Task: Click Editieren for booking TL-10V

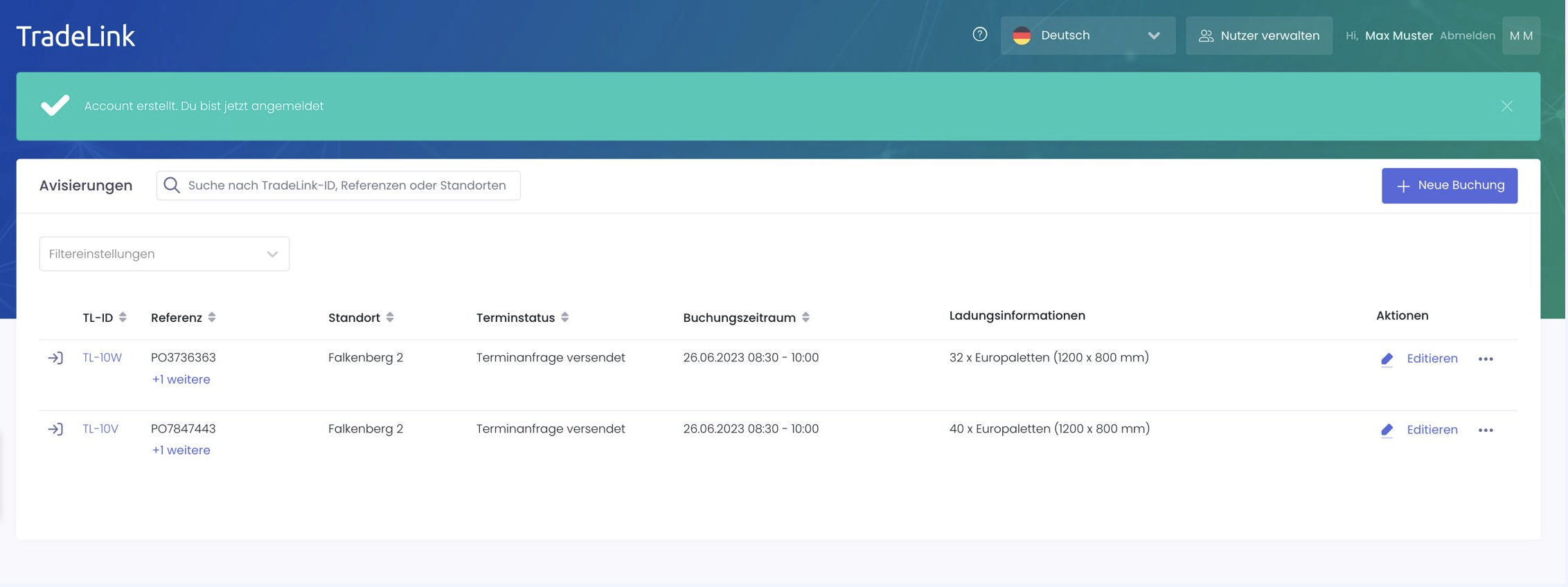Action: pyautogui.click(x=1431, y=430)
